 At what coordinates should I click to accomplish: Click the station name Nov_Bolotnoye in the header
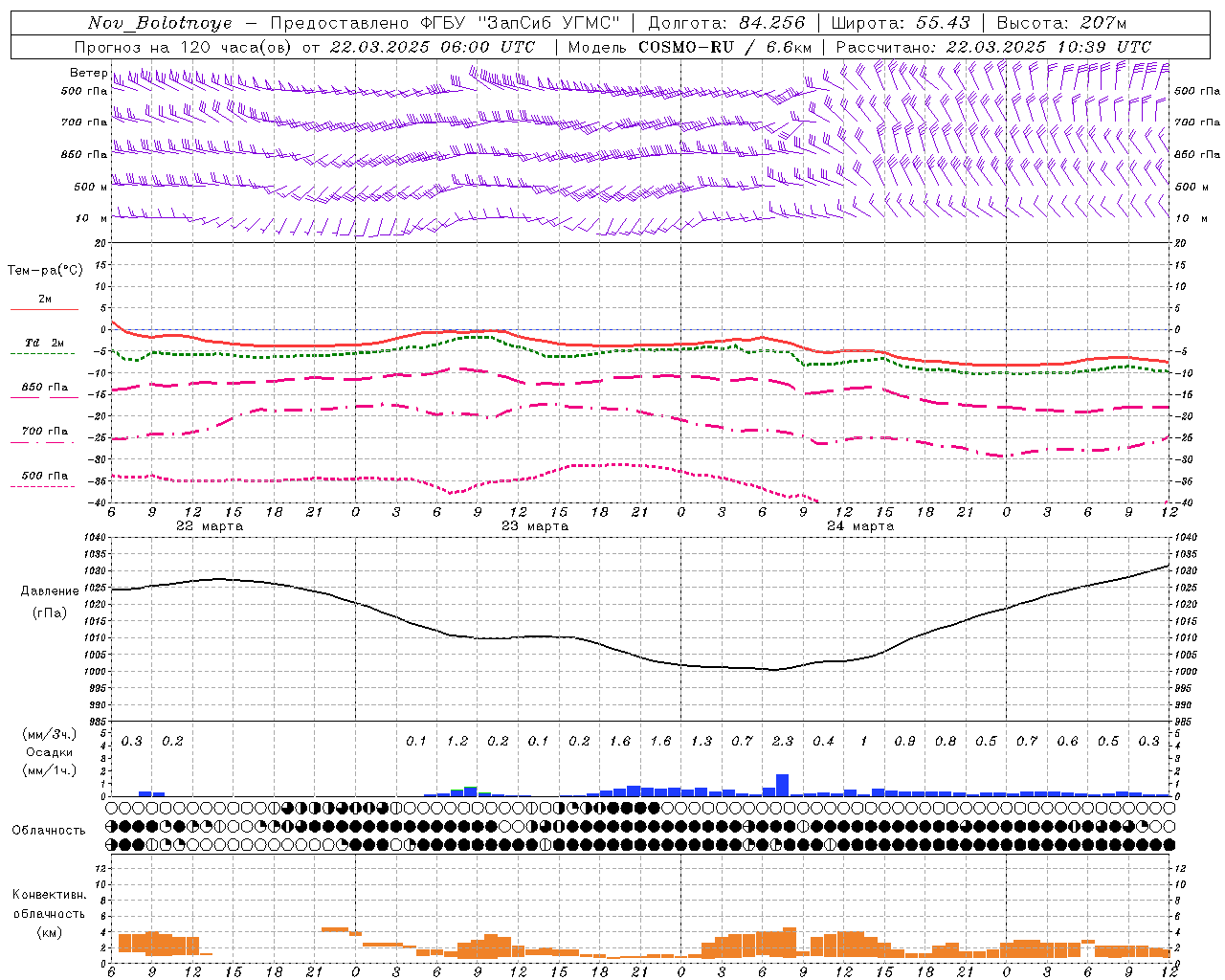click(160, 23)
